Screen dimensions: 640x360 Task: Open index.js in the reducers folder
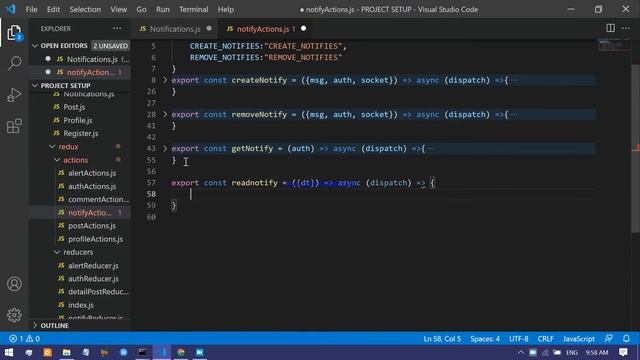click(x=81, y=305)
